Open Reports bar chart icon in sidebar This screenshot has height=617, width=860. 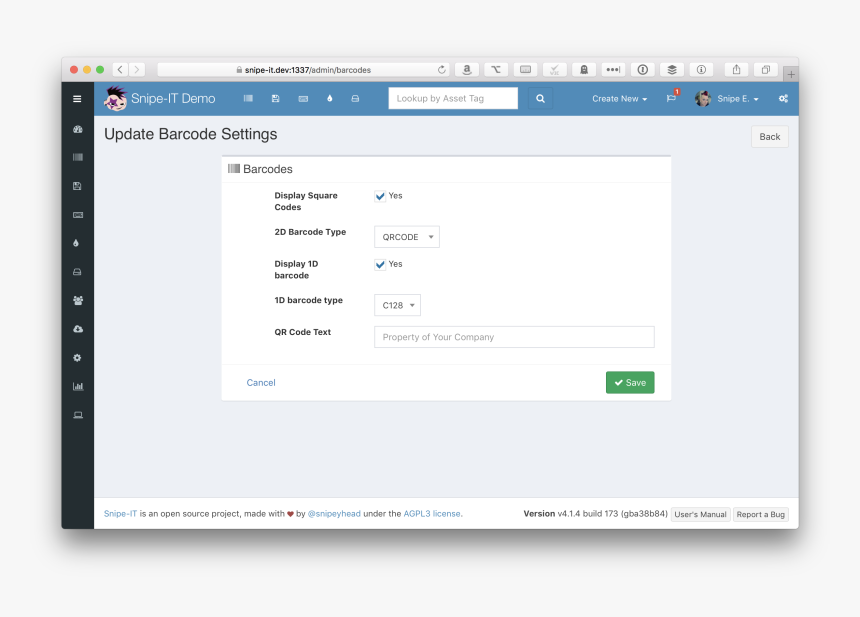[x=78, y=386]
